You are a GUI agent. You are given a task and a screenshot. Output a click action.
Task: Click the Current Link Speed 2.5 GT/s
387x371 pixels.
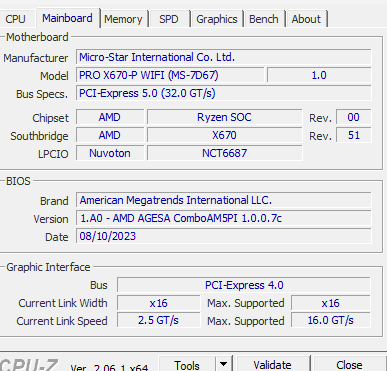point(159,320)
